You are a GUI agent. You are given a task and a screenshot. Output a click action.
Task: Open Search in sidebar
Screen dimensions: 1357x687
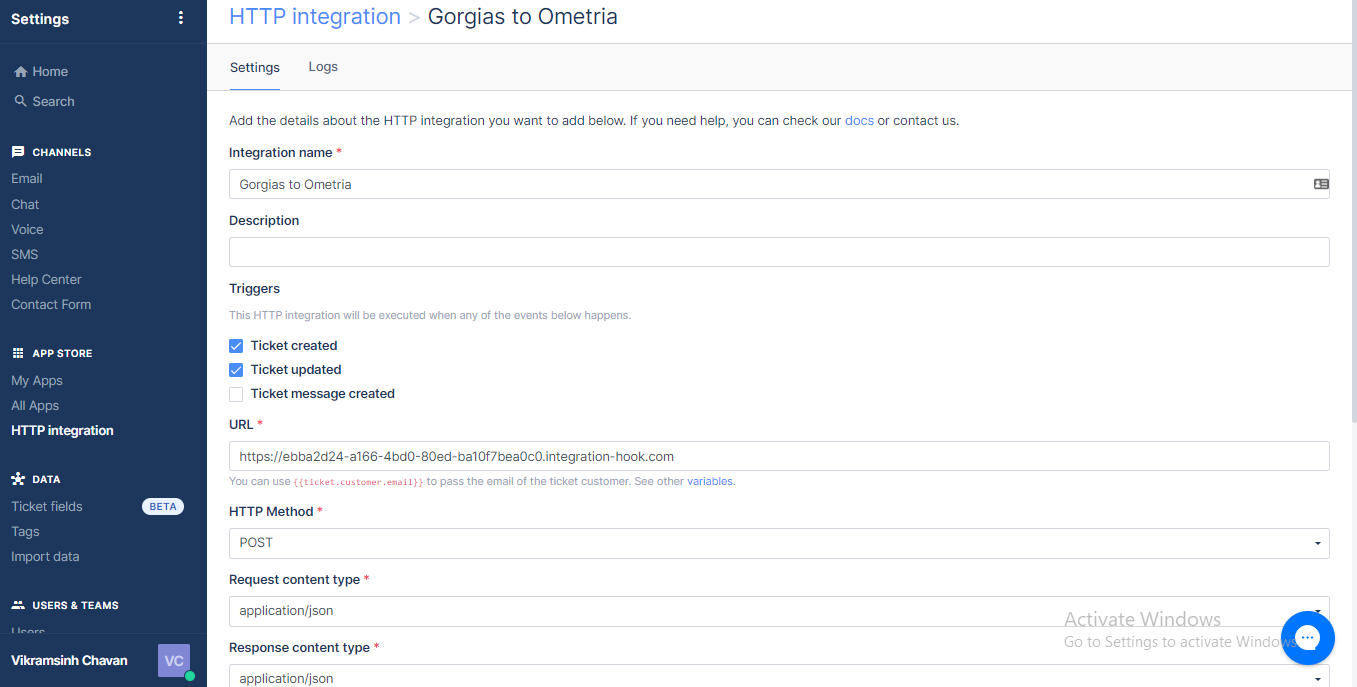[x=53, y=101]
